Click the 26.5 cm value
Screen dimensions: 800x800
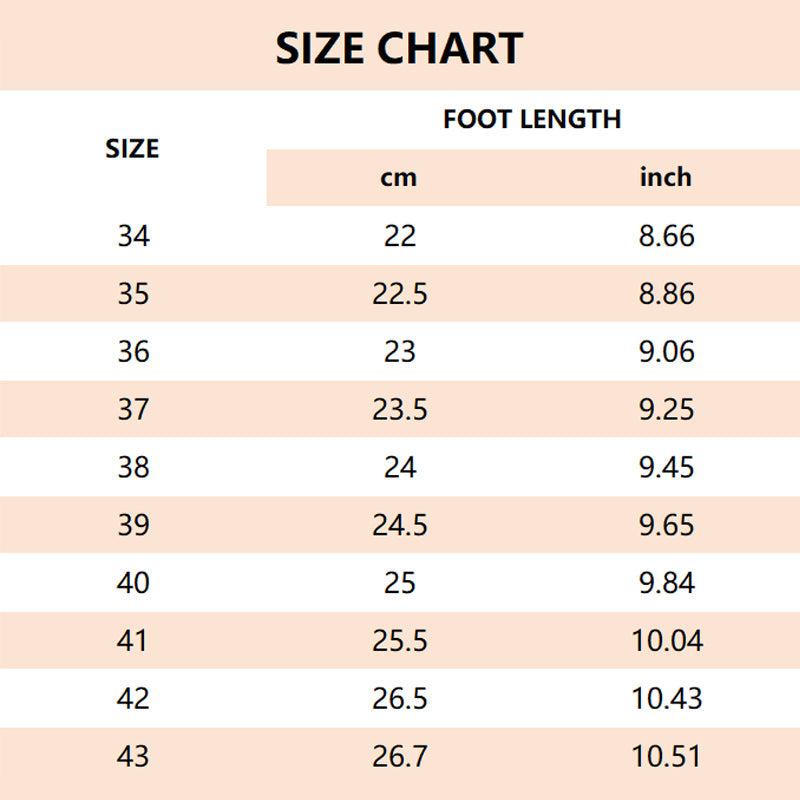[x=399, y=698]
